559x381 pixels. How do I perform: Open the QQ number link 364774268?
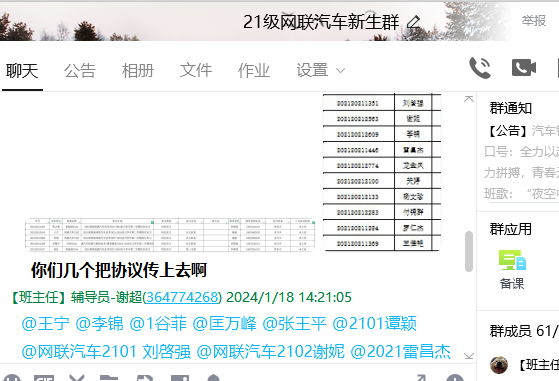[182, 297]
